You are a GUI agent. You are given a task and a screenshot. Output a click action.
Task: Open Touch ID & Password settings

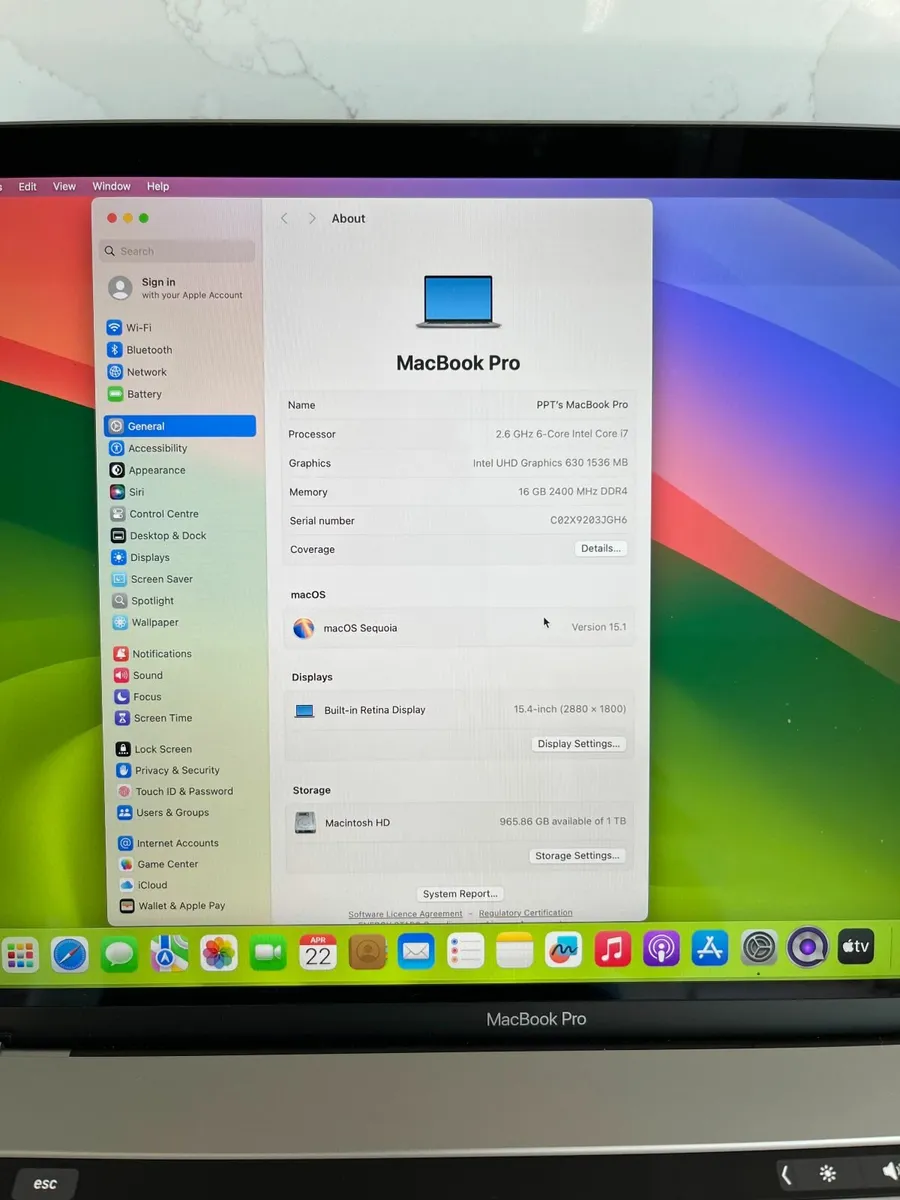[x=175, y=791]
